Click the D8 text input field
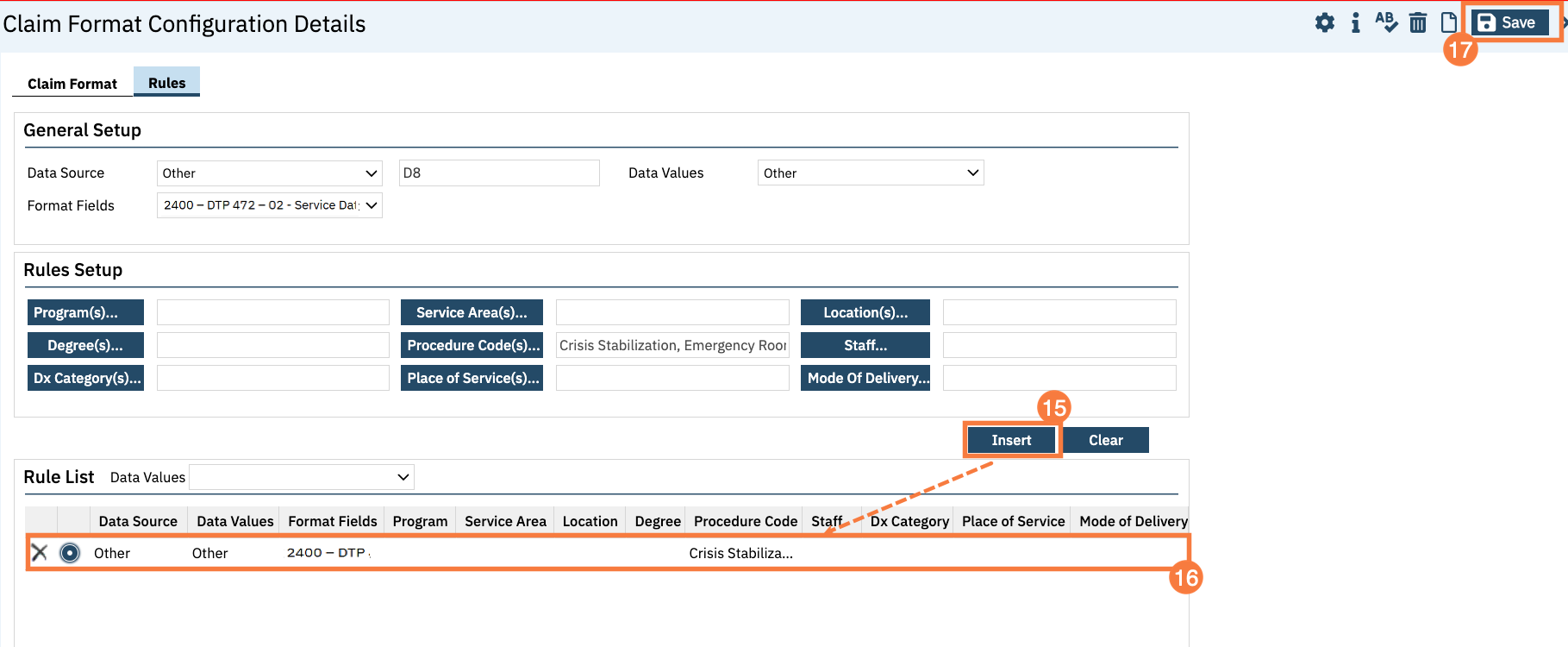 499,173
